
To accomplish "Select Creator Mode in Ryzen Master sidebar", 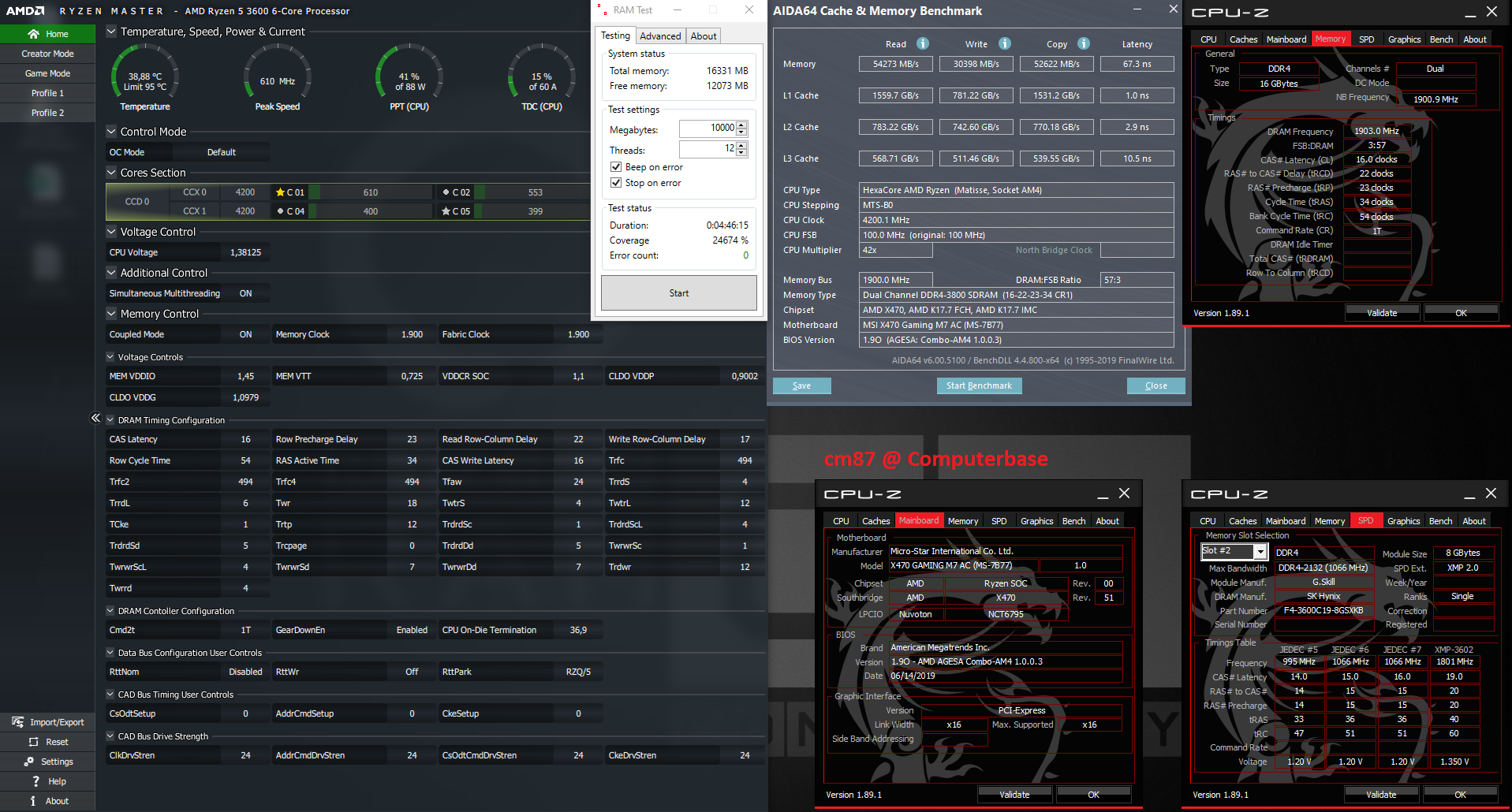I will click(x=47, y=54).
